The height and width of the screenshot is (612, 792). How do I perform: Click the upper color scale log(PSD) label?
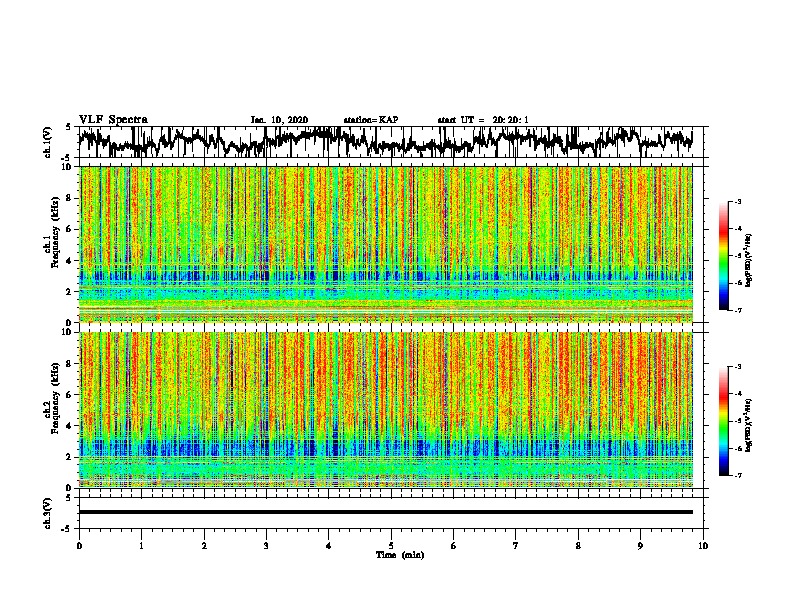click(749, 261)
